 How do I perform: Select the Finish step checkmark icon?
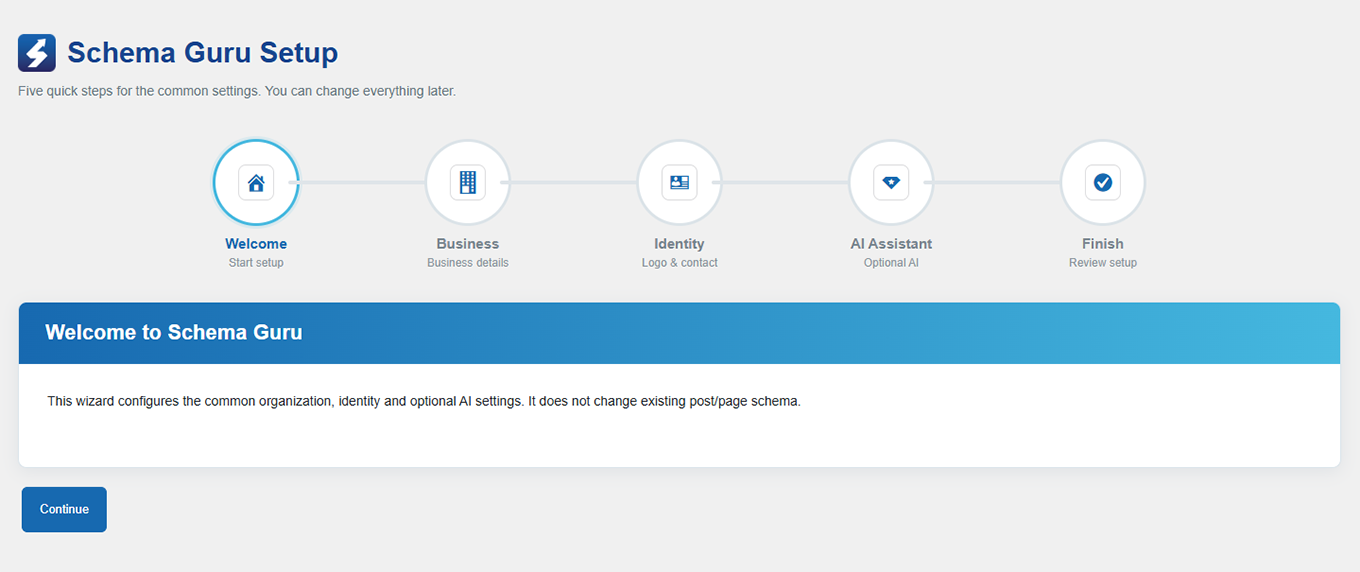[1103, 183]
